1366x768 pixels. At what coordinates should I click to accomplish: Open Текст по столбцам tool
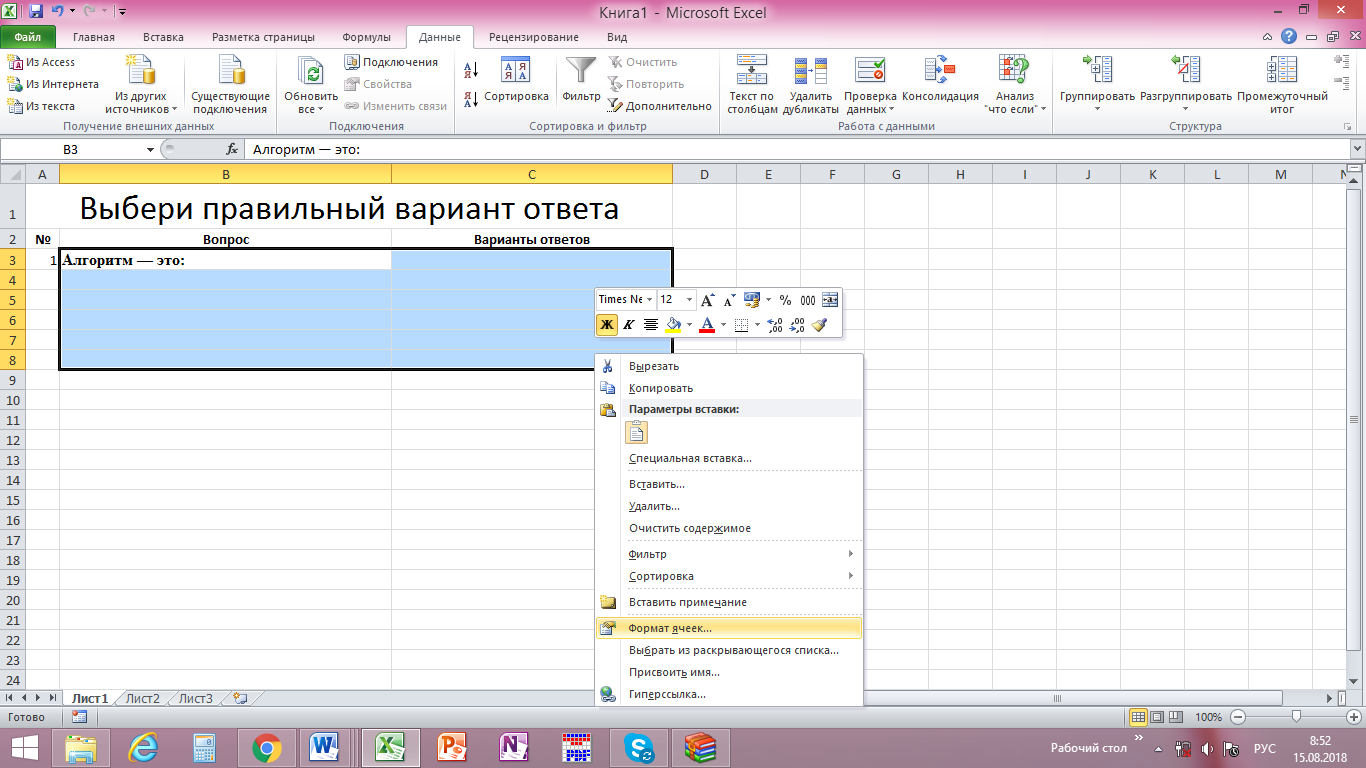pyautogui.click(x=752, y=86)
